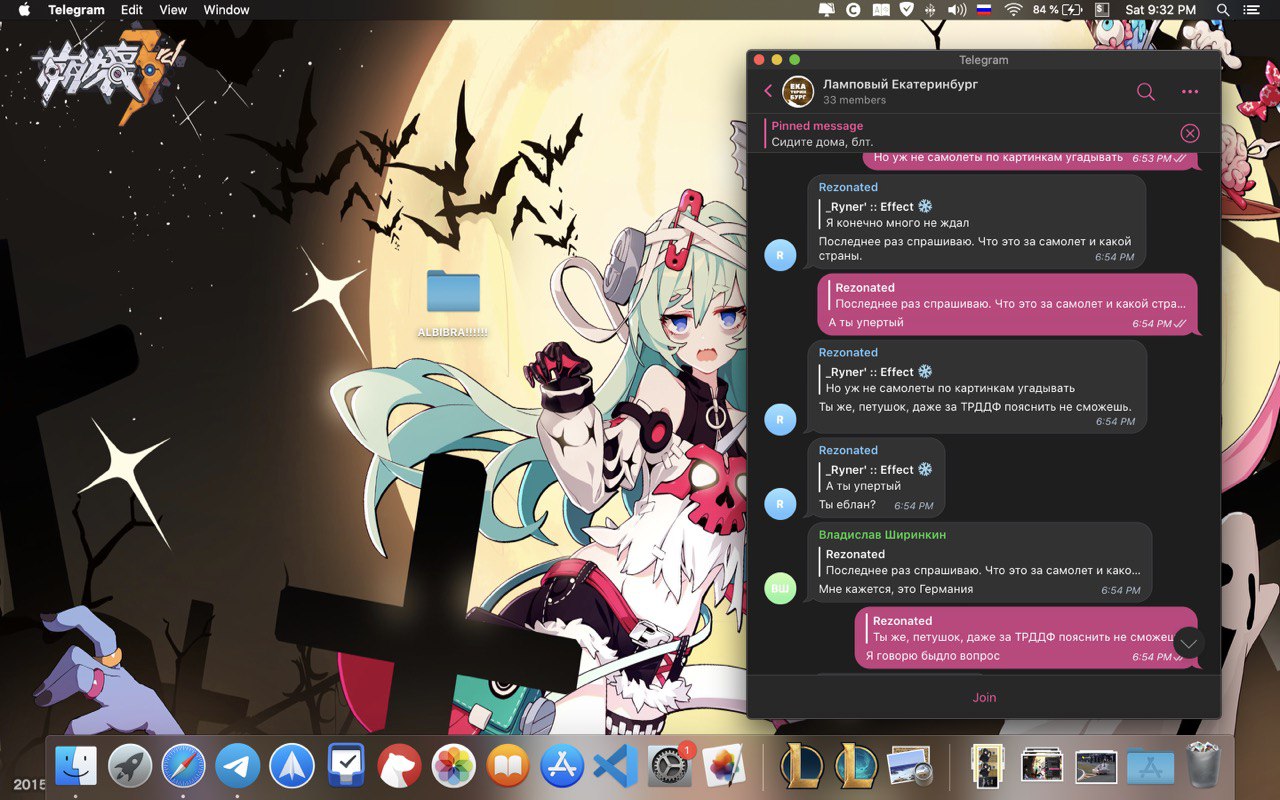
Task: Open Pixelmator Pro from the Dock
Action: coord(723,767)
